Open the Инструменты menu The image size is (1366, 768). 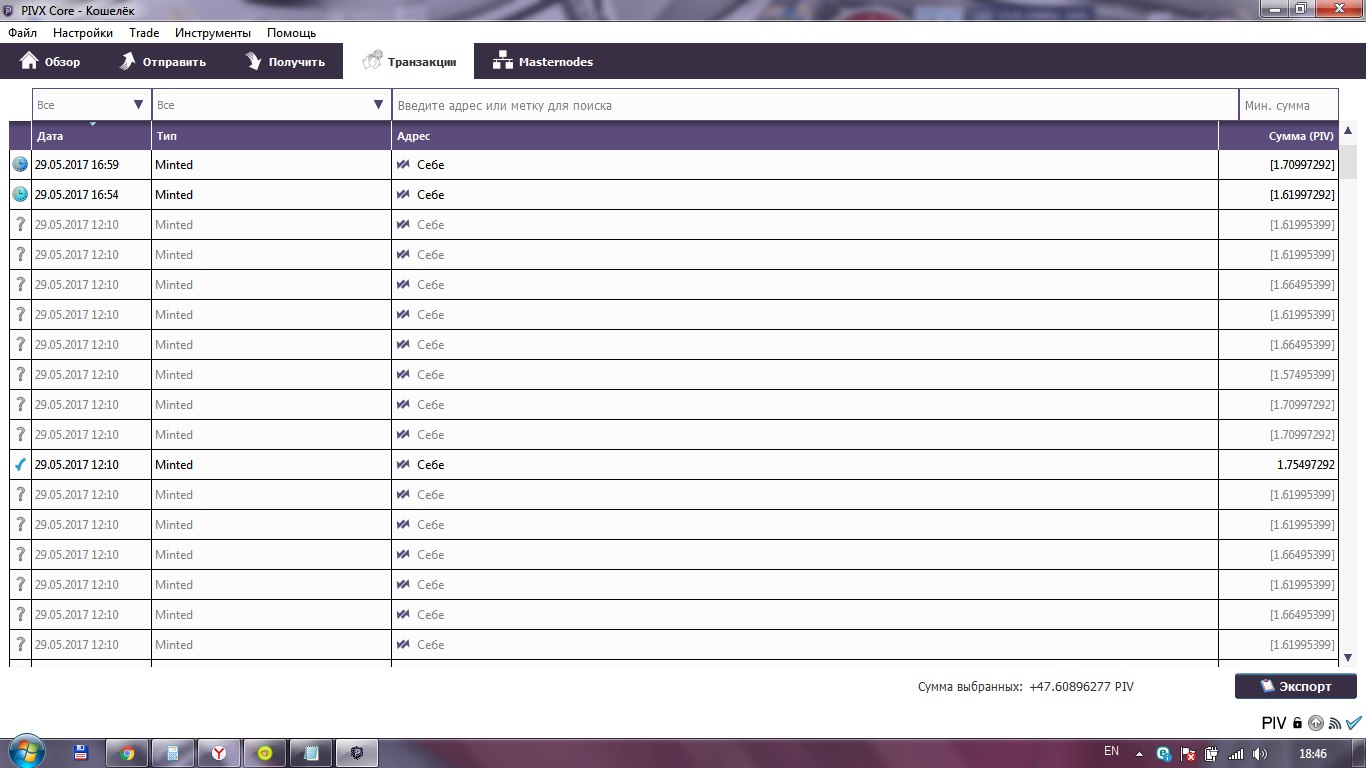pyautogui.click(x=213, y=33)
